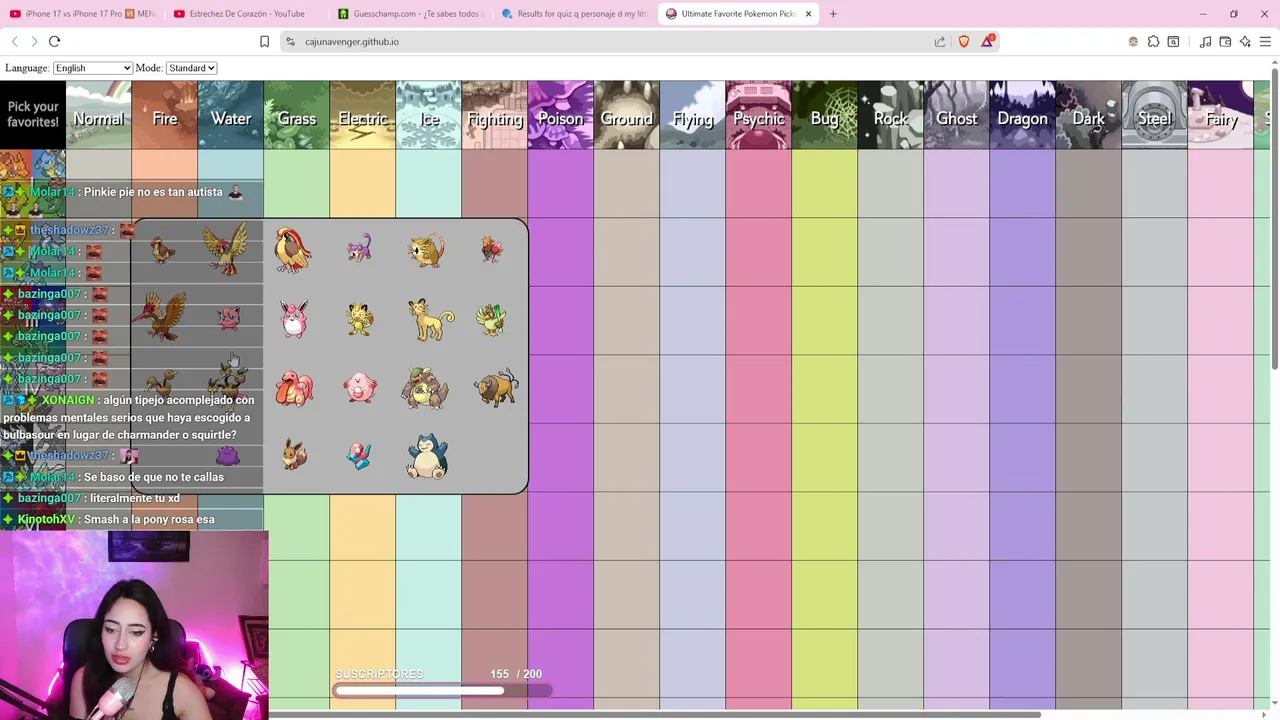The height and width of the screenshot is (720, 1280).
Task: Click the Dragon type column header
Action: tap(1022, 115)
